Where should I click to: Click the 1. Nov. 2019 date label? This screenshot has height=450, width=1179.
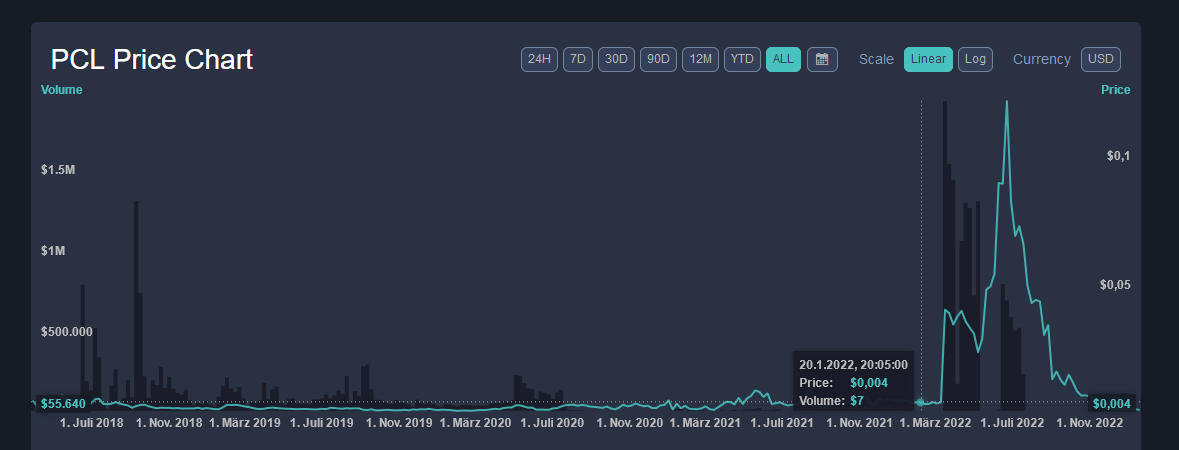399,423
